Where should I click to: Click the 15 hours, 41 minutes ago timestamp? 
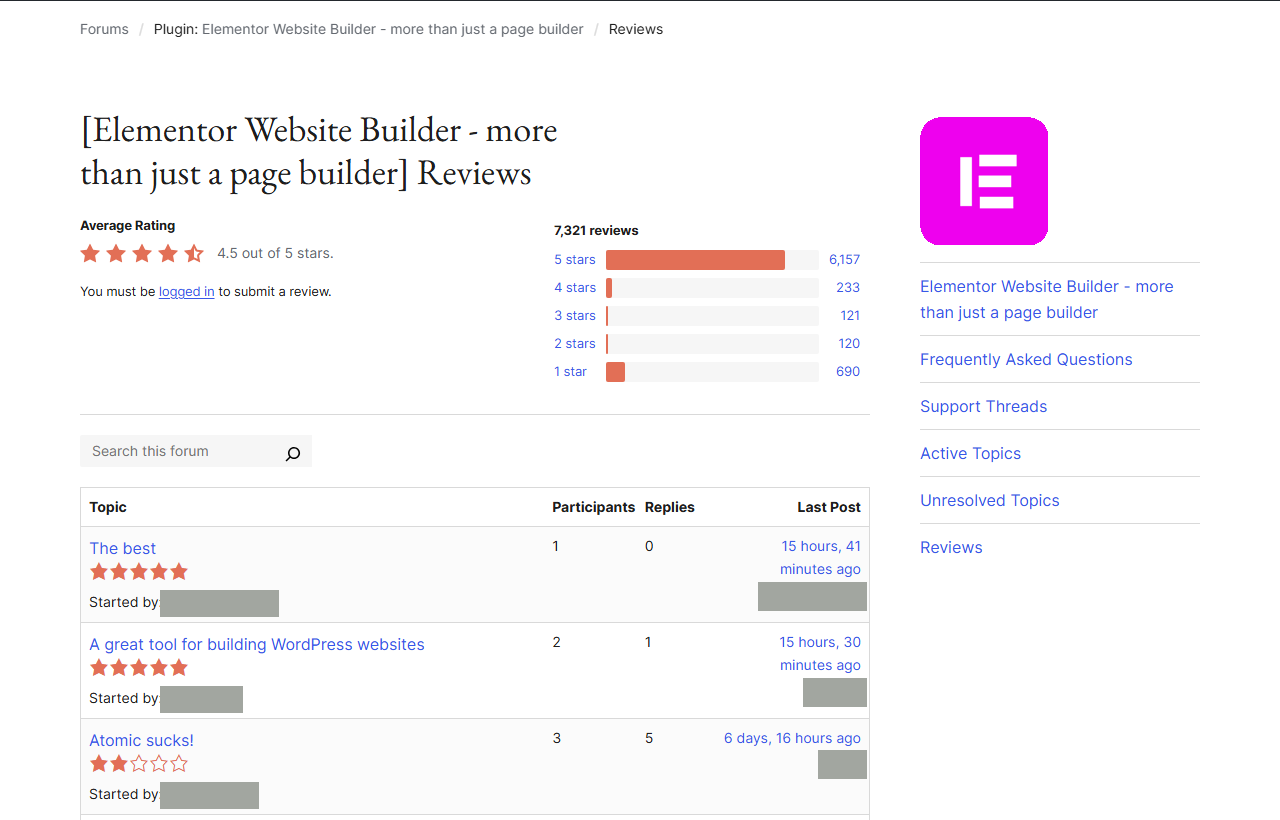click(820, 557)
